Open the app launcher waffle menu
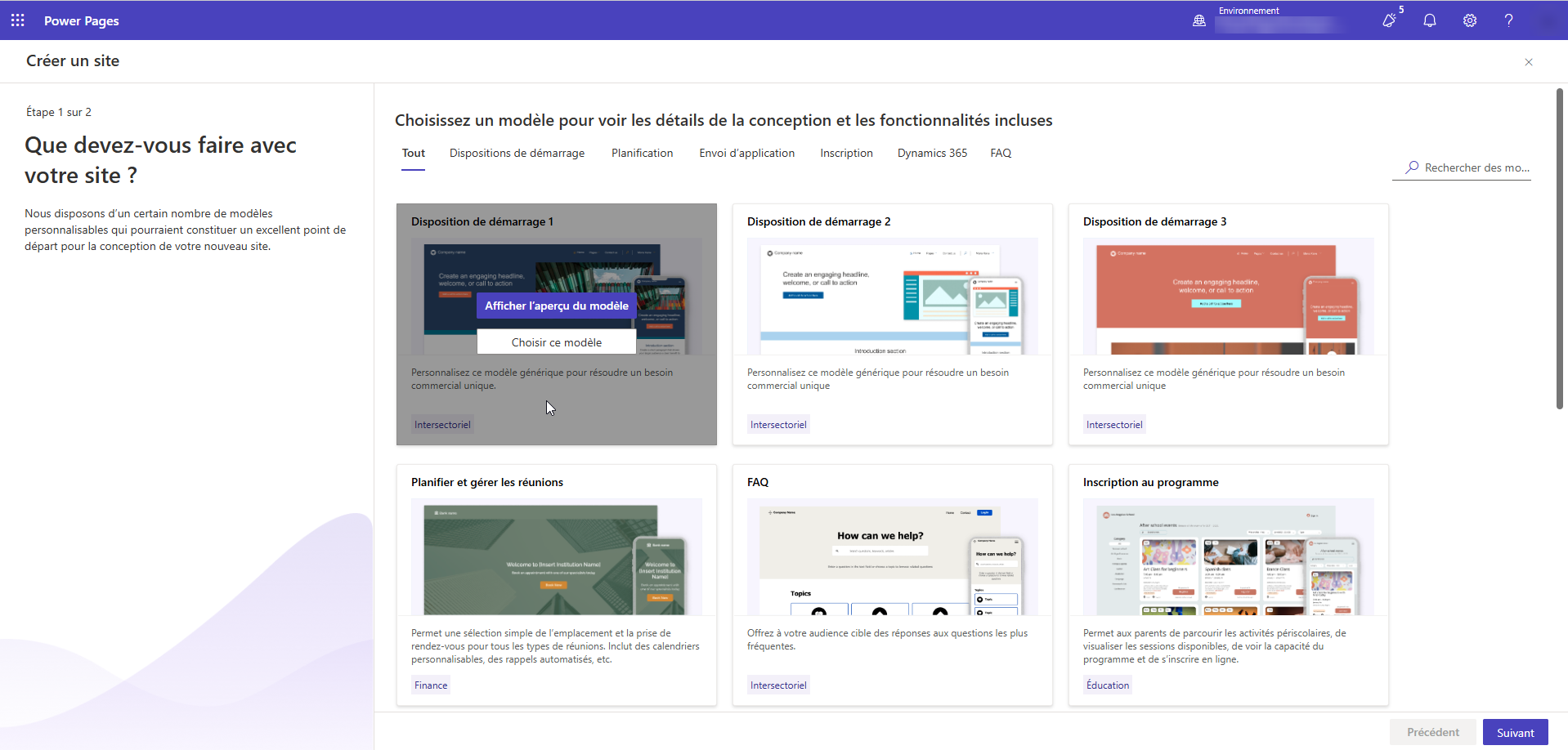The width and height of the screenshot is (1568, 750). tap(17, 20)
